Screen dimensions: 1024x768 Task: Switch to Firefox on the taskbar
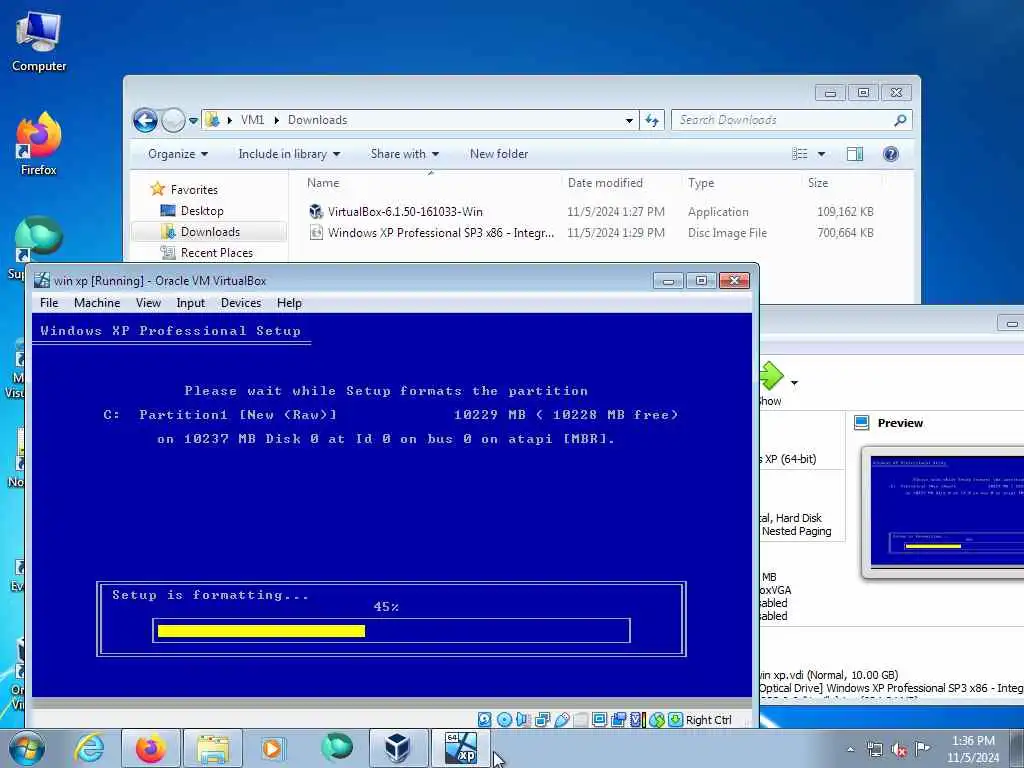(150, 748)
